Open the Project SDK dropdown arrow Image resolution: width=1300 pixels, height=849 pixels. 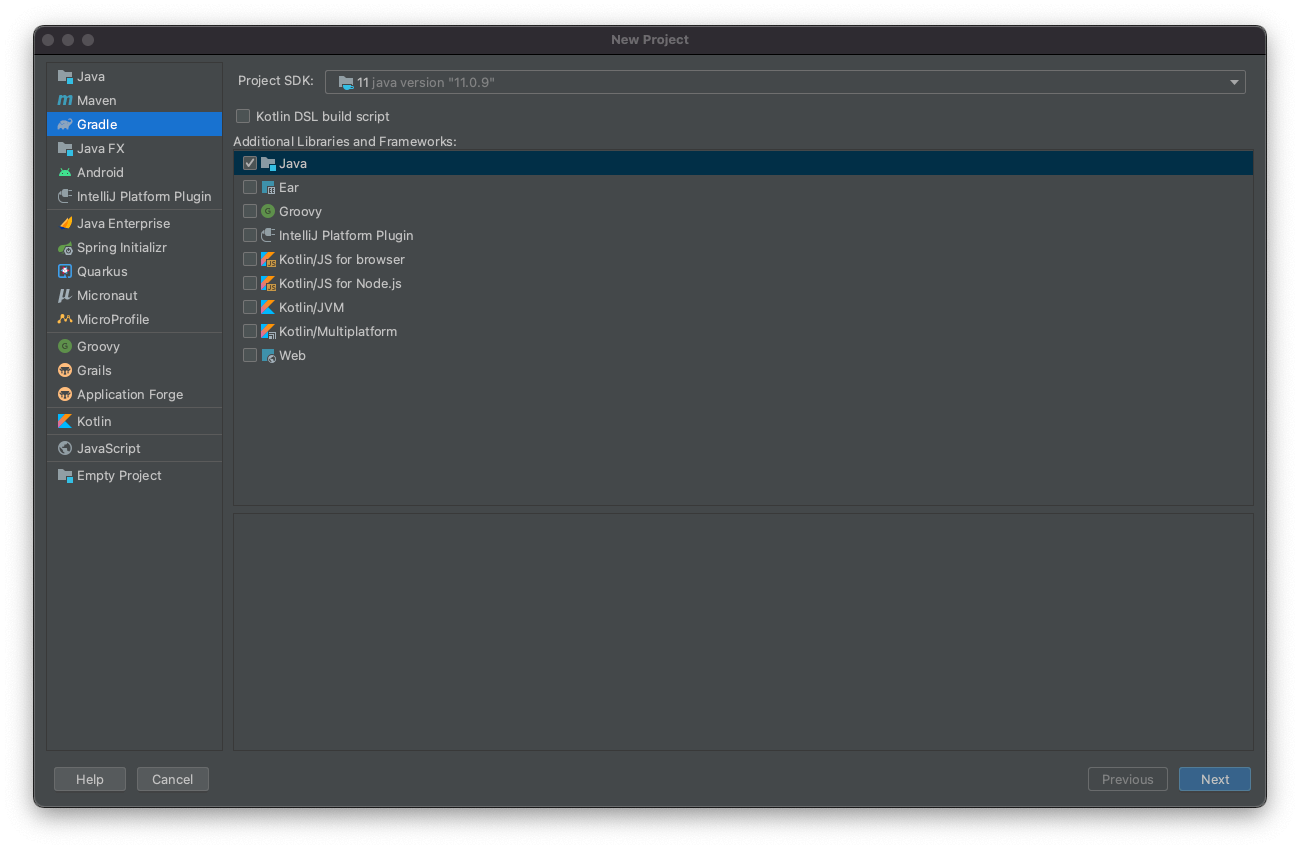pyautogui.click(x=1234, y=82)
